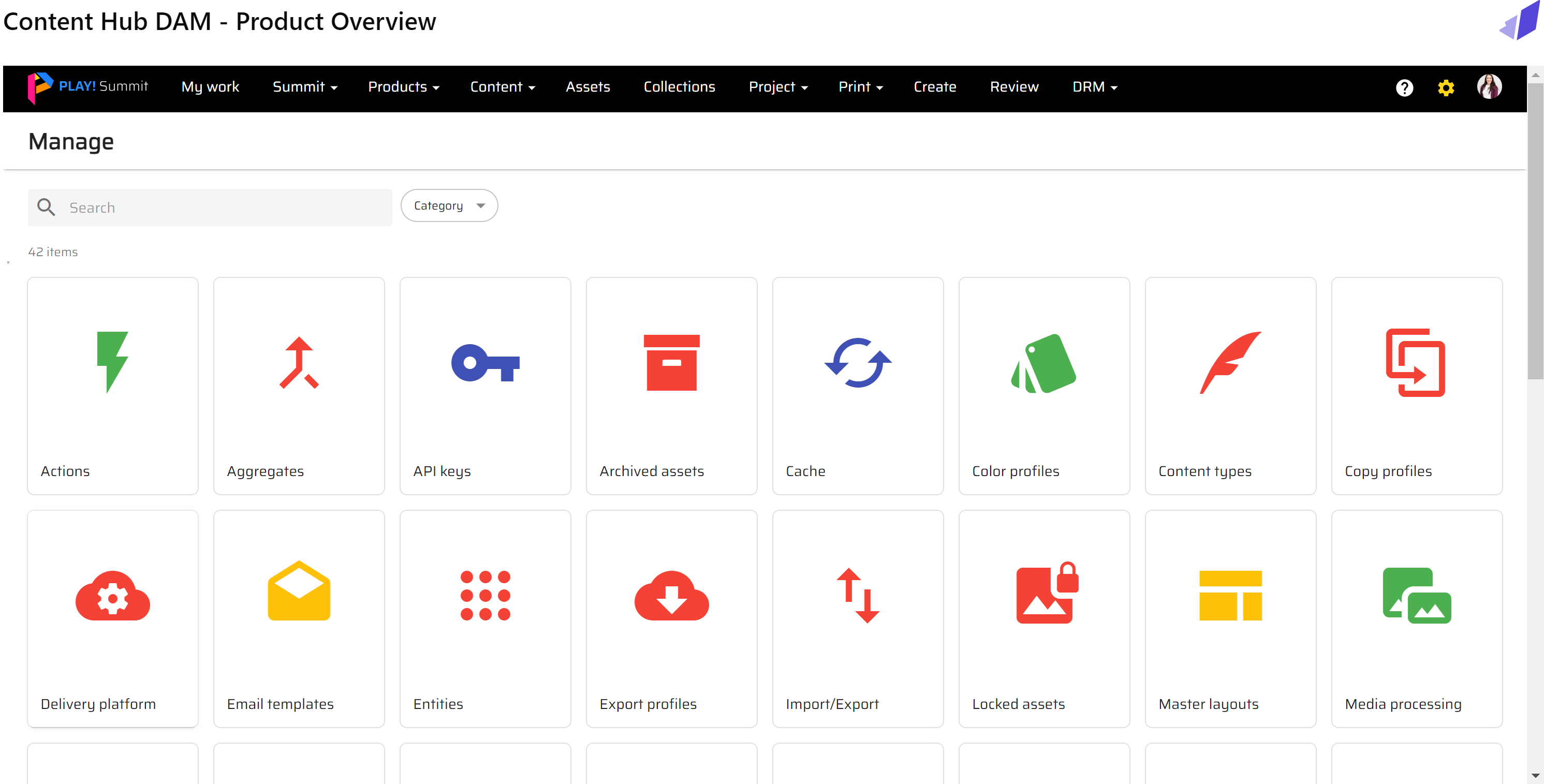Screen dimensions: 1544x784
Task: Click the My work link
Action: click(210, 87)
